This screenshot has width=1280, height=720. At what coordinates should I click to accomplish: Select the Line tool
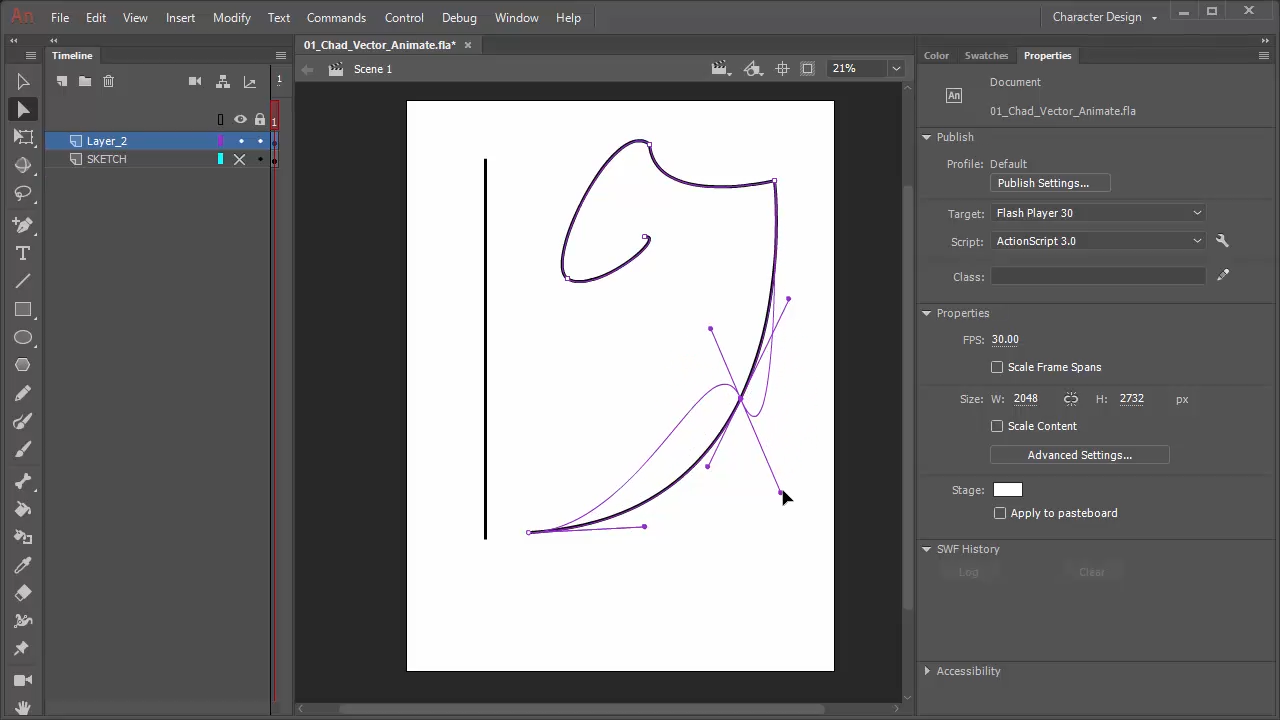coord(23,282)
